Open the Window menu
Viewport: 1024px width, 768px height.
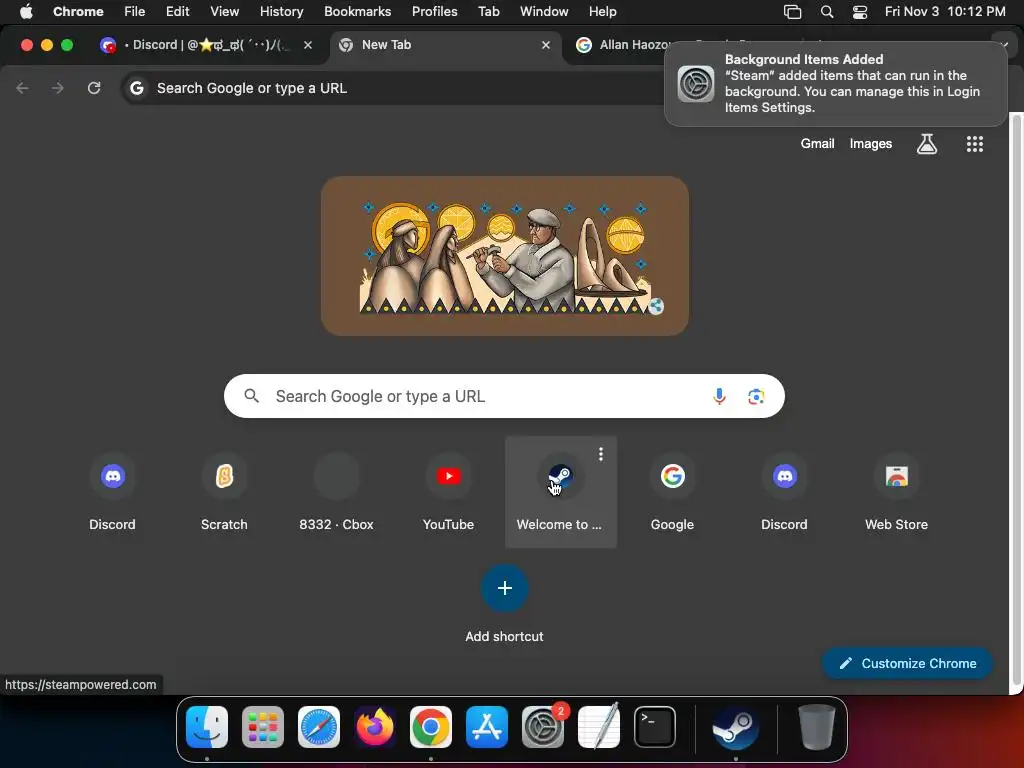[x=544, y=11]
